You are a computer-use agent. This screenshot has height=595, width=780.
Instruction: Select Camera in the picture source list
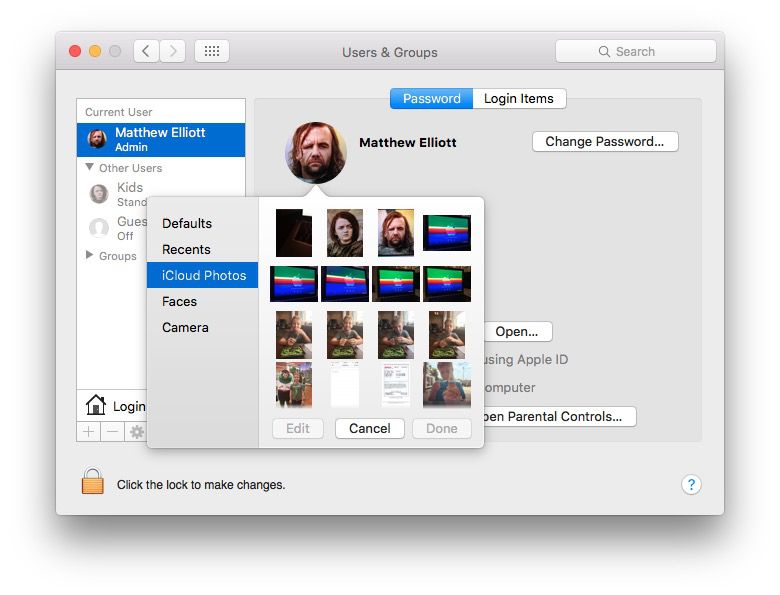point(185,327)
